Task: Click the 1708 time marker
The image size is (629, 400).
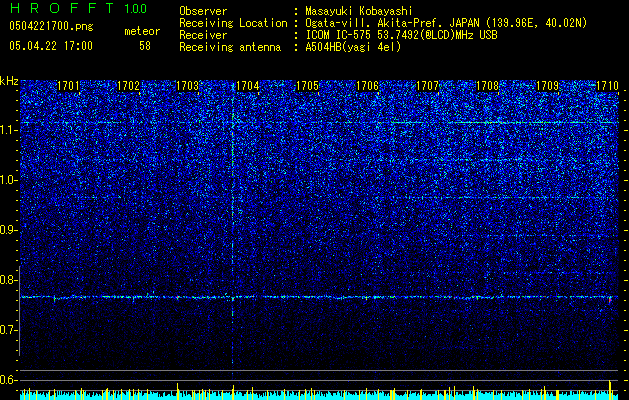Action: tap(487, 86)
